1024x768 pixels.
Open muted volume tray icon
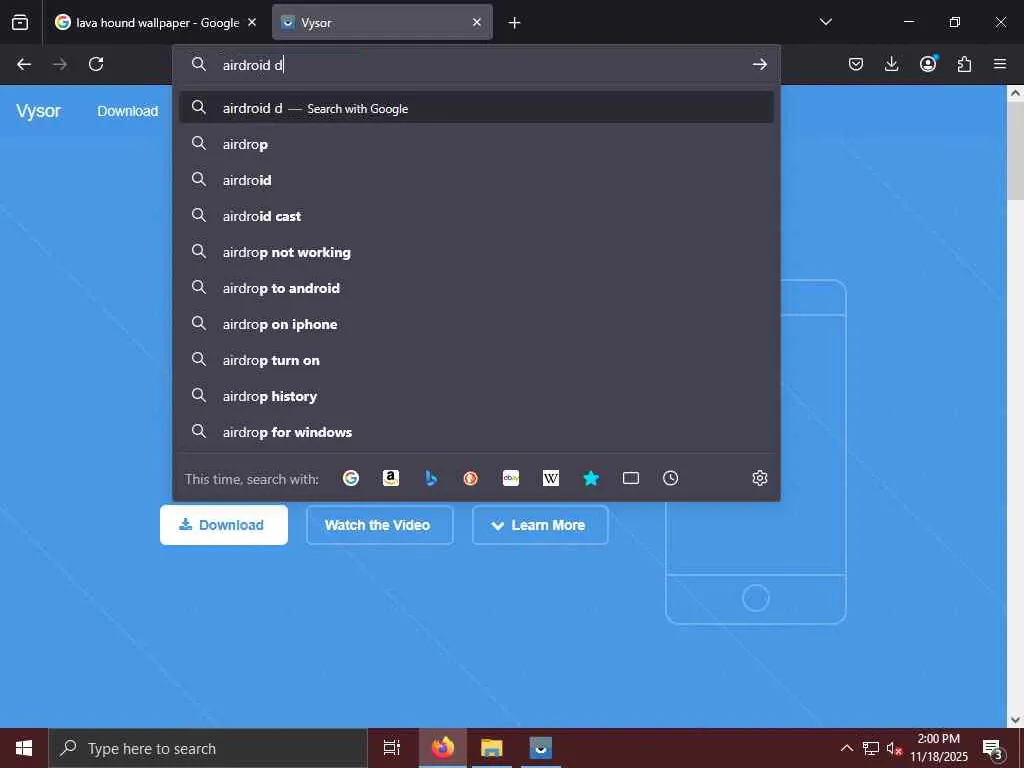click(x=894, y=748)
